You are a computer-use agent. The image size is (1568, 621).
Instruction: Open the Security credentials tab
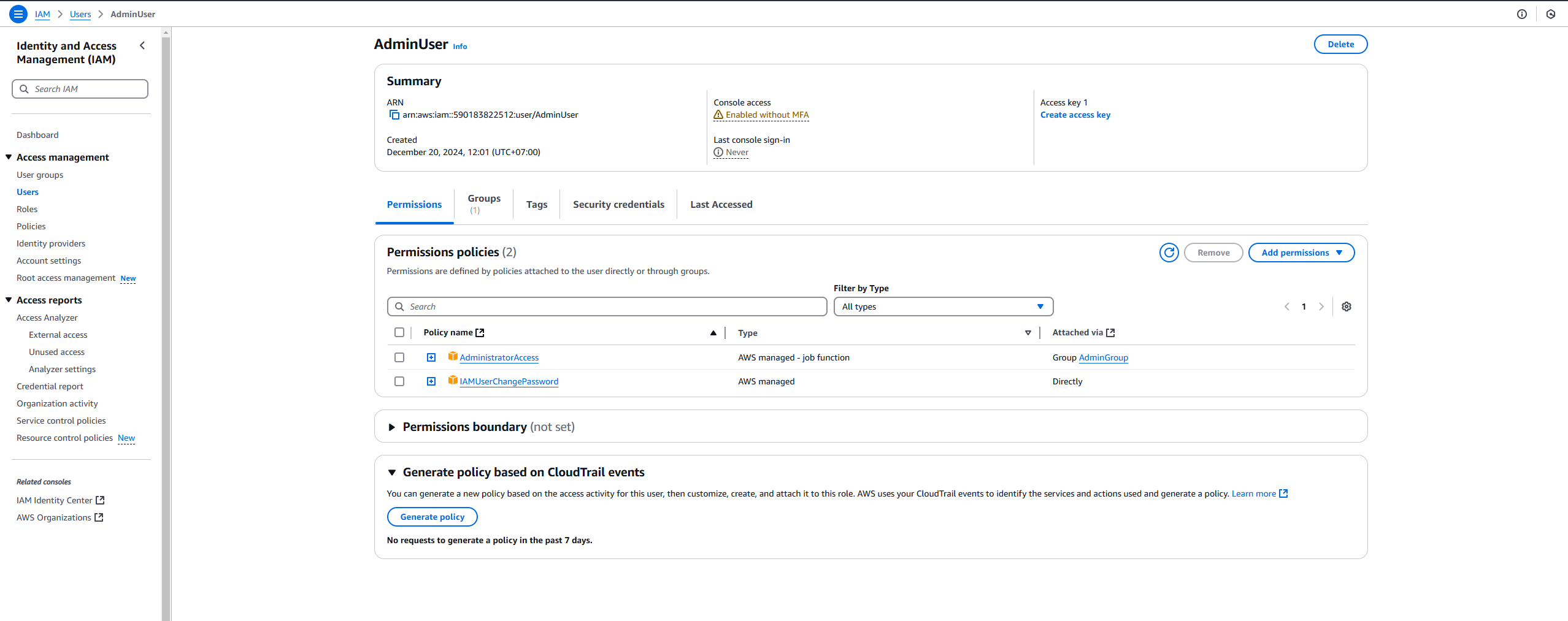(618, 205)
